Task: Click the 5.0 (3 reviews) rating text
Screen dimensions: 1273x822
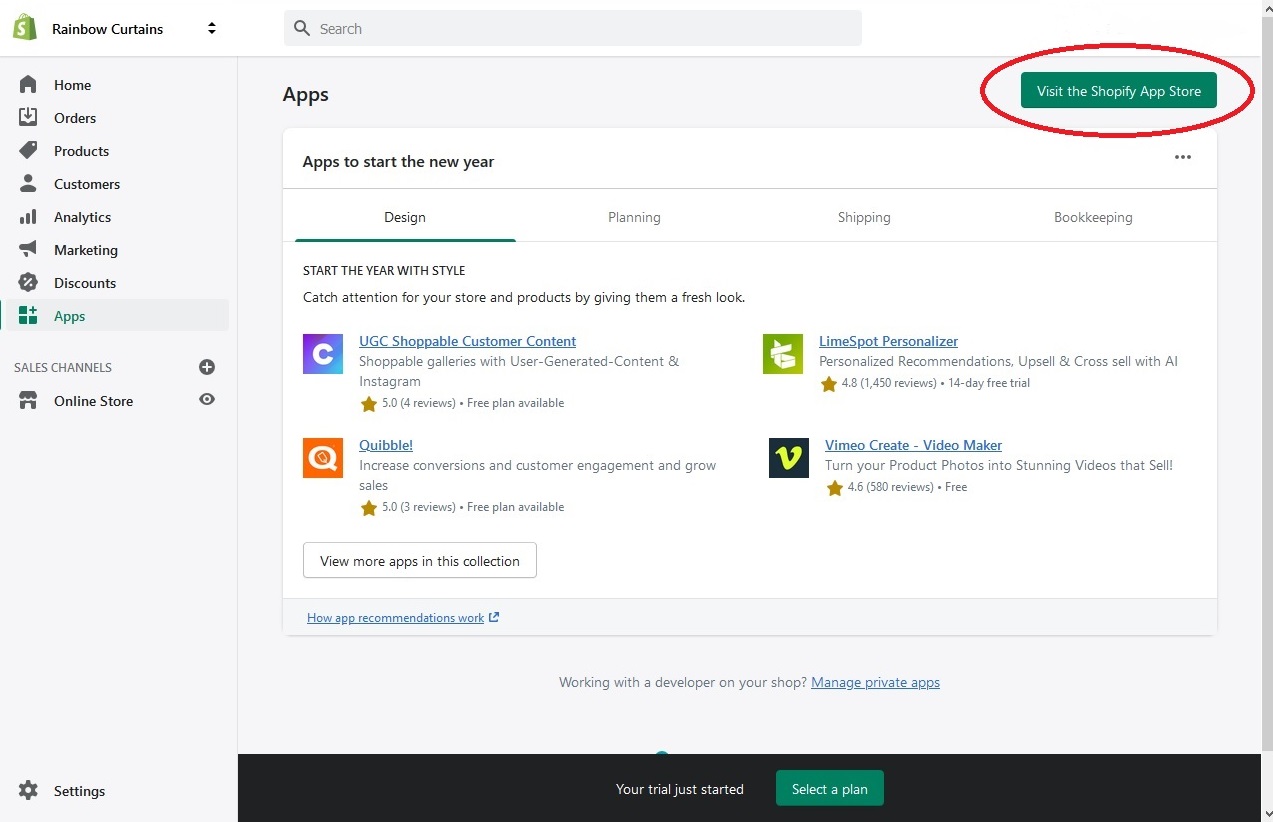Action: (x=418, y=507)
